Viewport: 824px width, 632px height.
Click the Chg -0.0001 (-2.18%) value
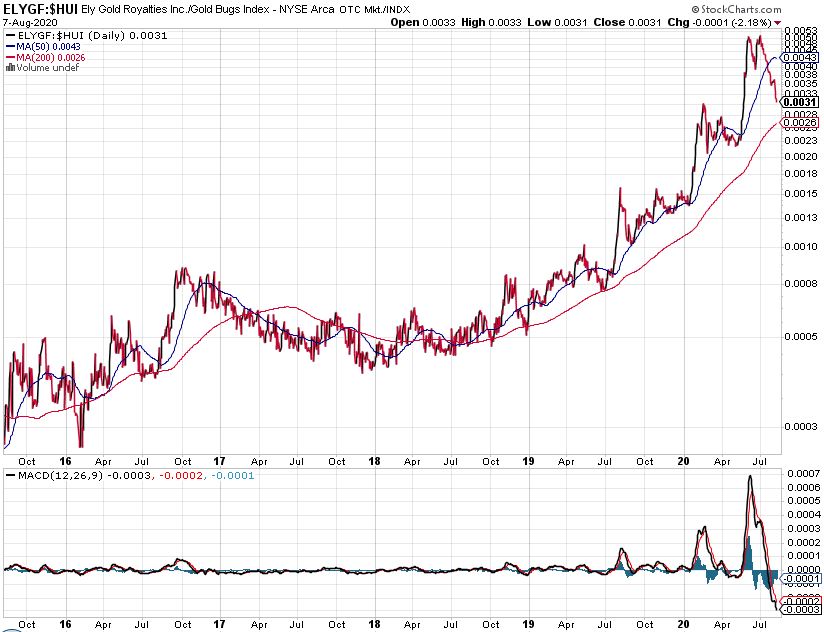pyautogui.click(x=719, y=23)
